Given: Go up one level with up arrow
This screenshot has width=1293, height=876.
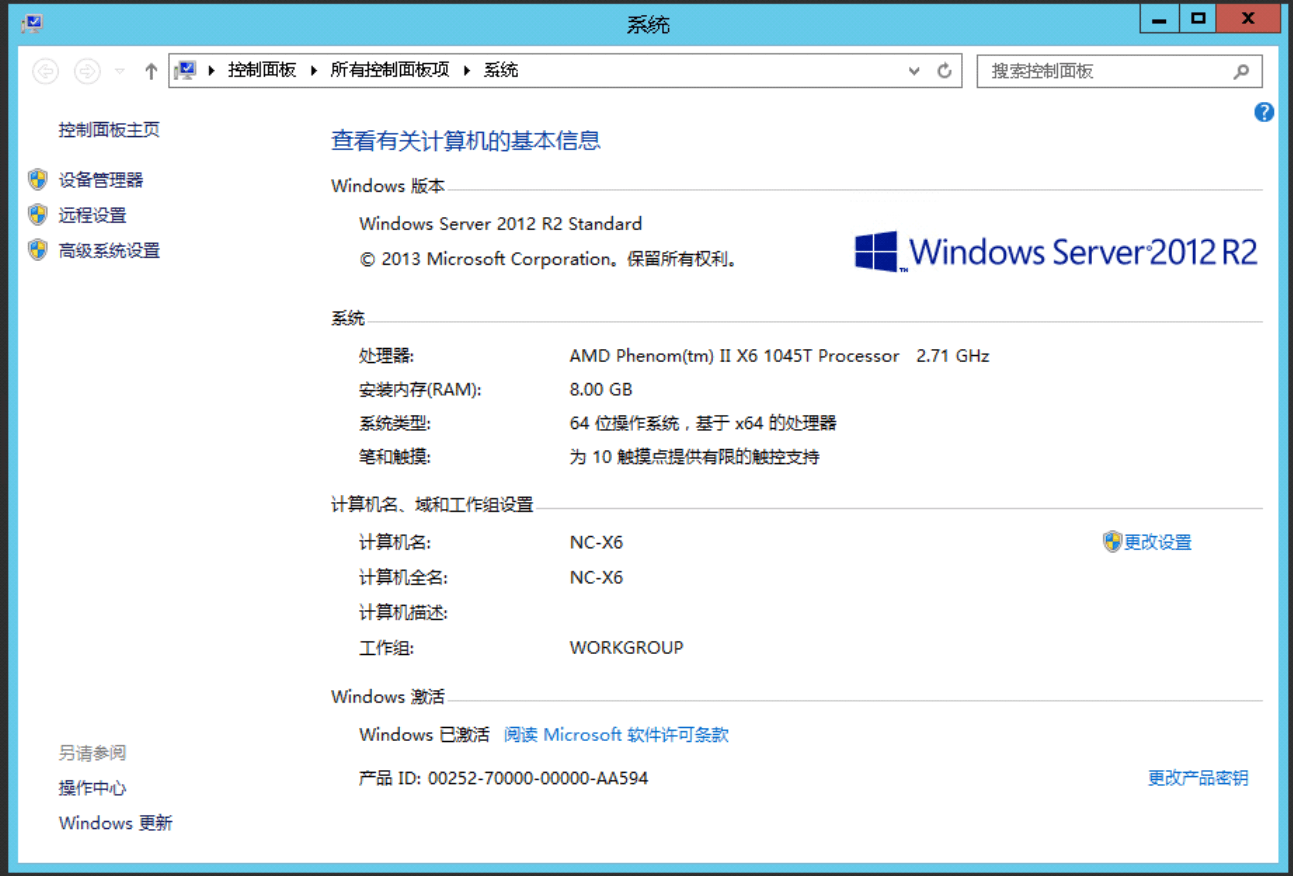Looking at the screenshot, I should coord(151,71).
